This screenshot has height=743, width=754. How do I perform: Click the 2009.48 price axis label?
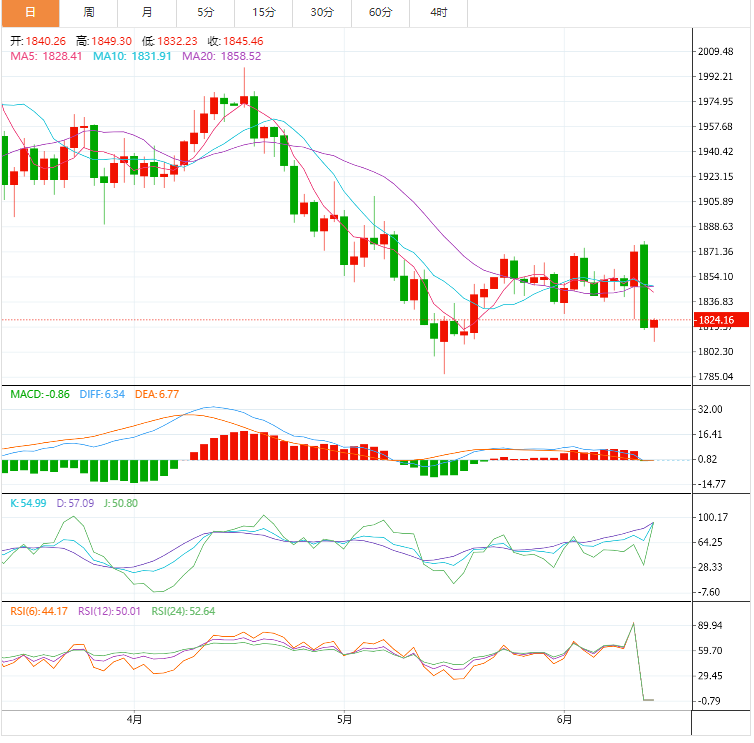point(716,52)
